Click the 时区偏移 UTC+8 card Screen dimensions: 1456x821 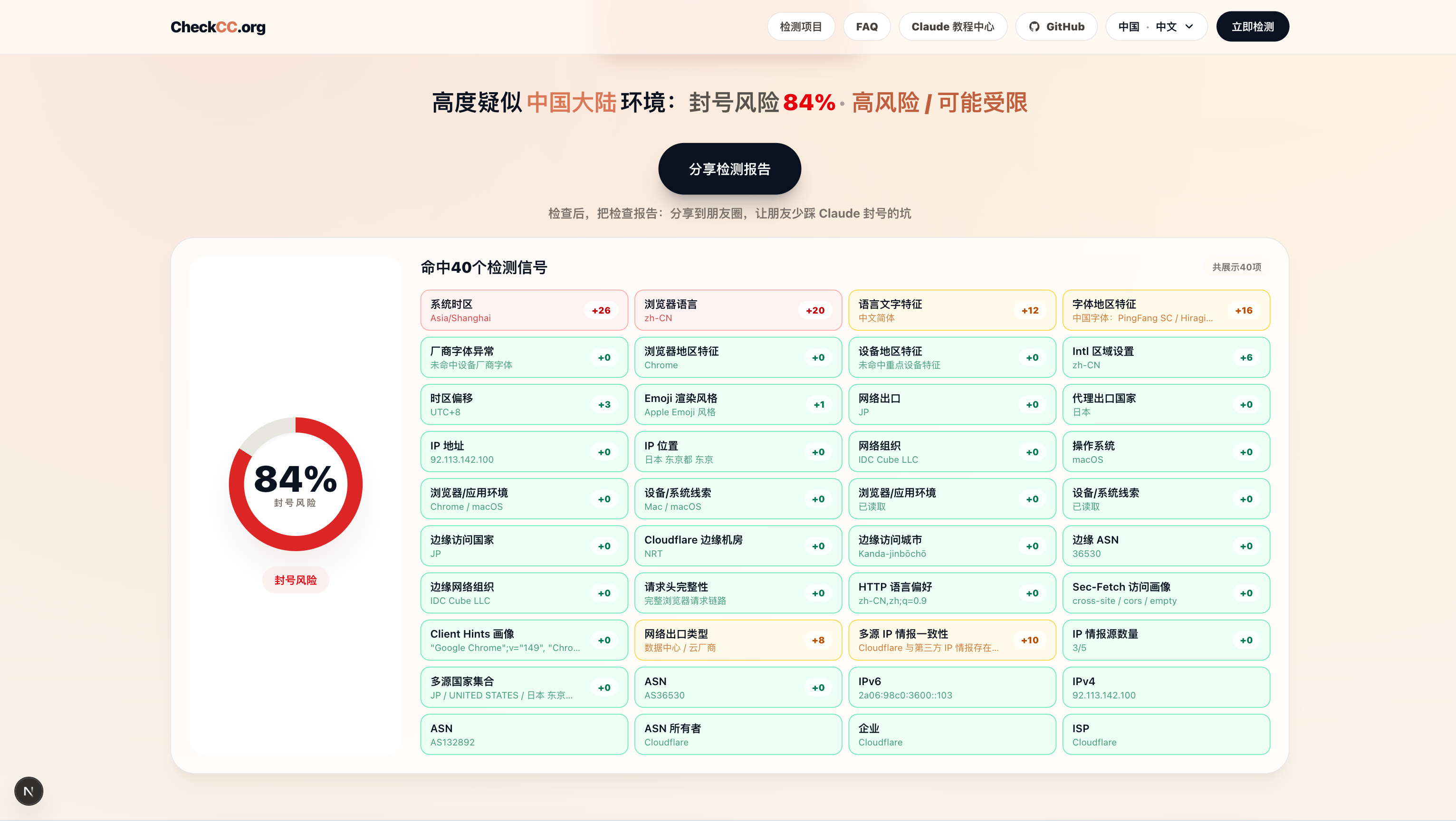(x=524, y=405)
